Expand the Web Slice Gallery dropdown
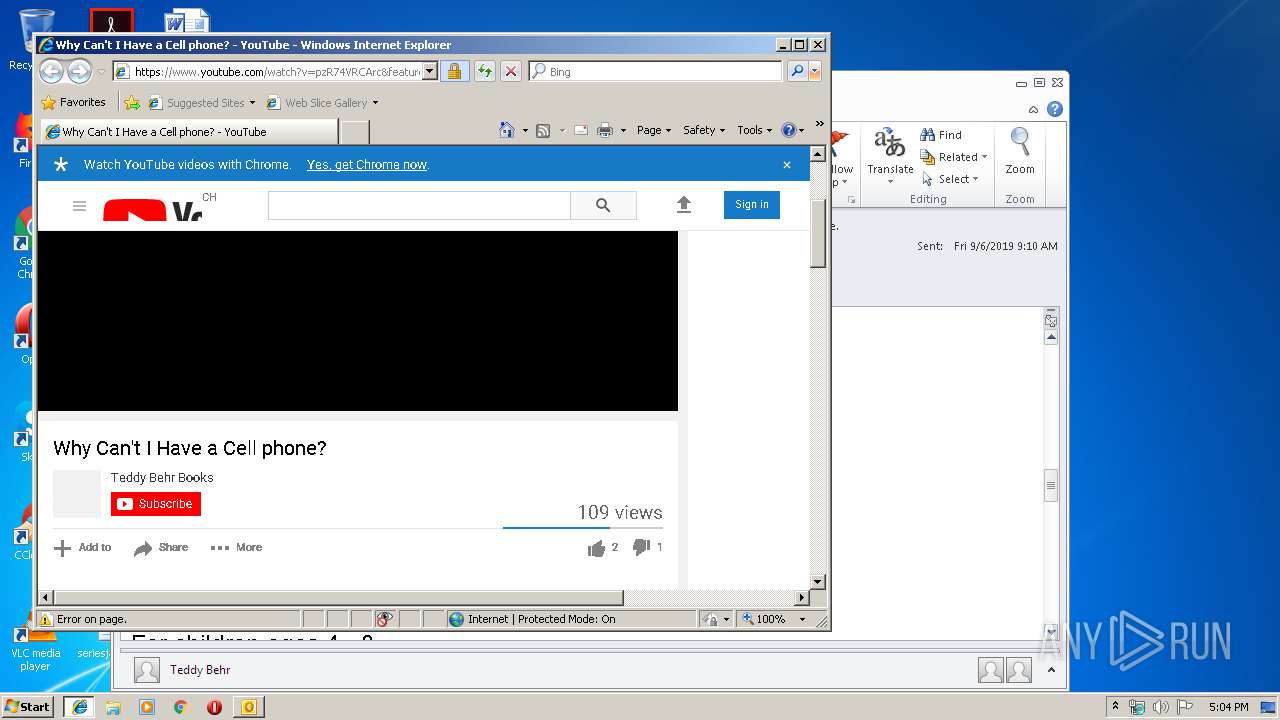The image size is (1280, 720). point(375,103)
